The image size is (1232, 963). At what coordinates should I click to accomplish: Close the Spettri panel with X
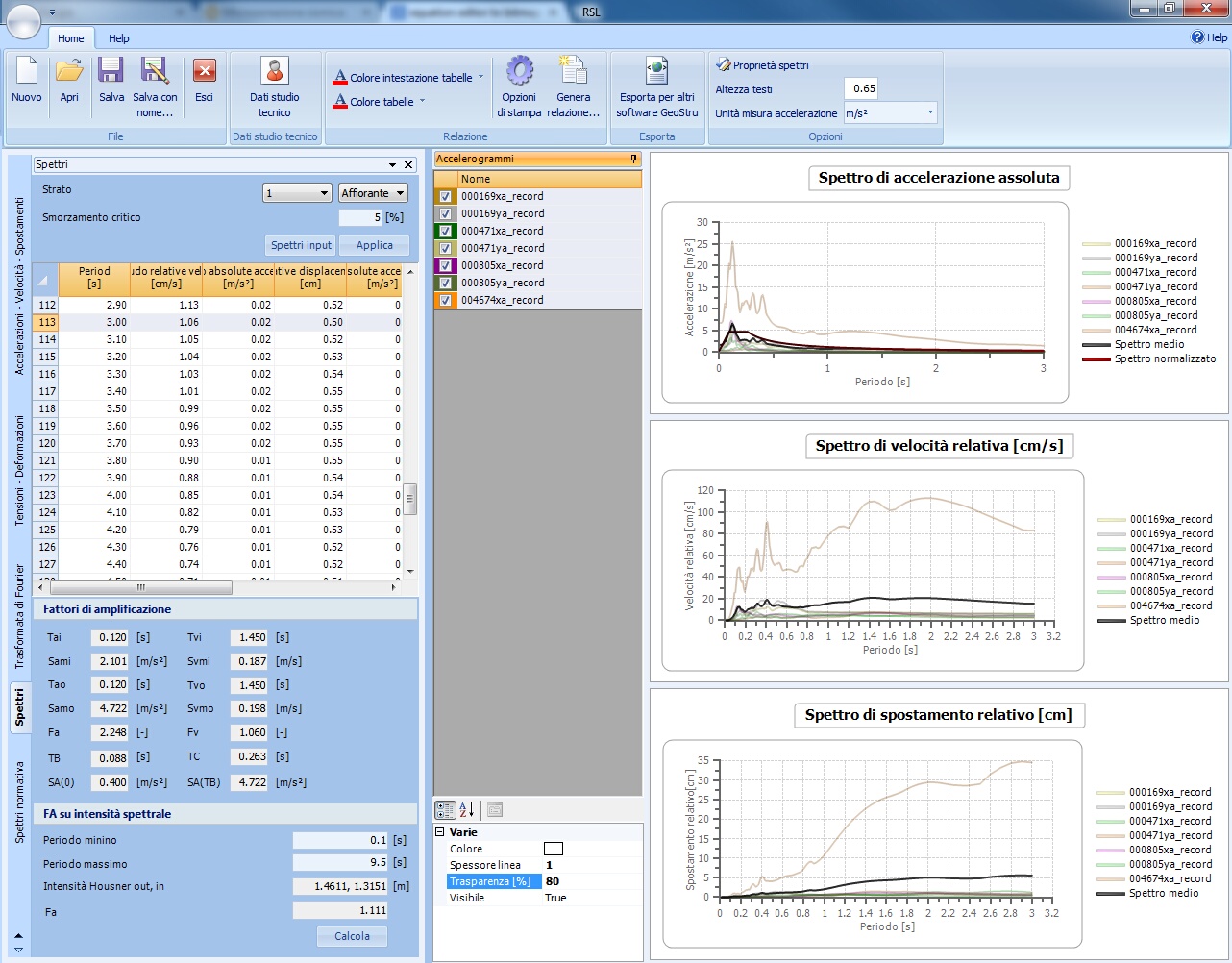[408, 164]
